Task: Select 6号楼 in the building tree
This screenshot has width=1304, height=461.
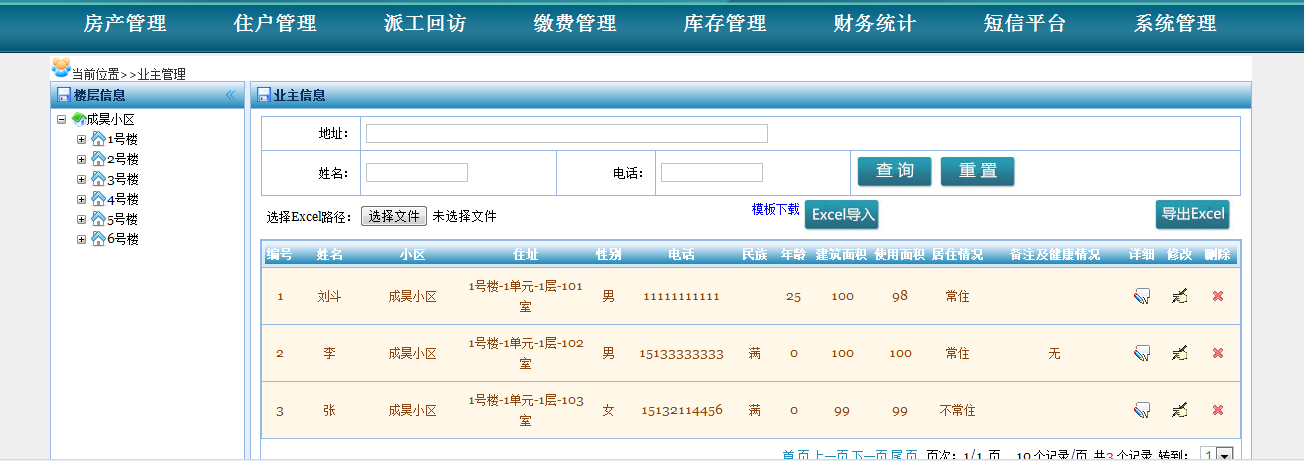Action: pyautogui.click(x=122, y=239)
